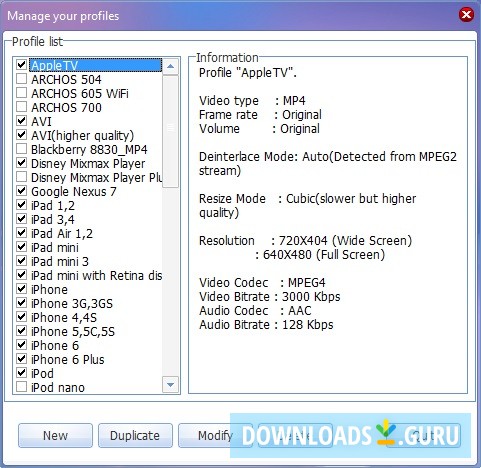
Task: Enable the iPod nano checkbox
Action: (22, 387)
